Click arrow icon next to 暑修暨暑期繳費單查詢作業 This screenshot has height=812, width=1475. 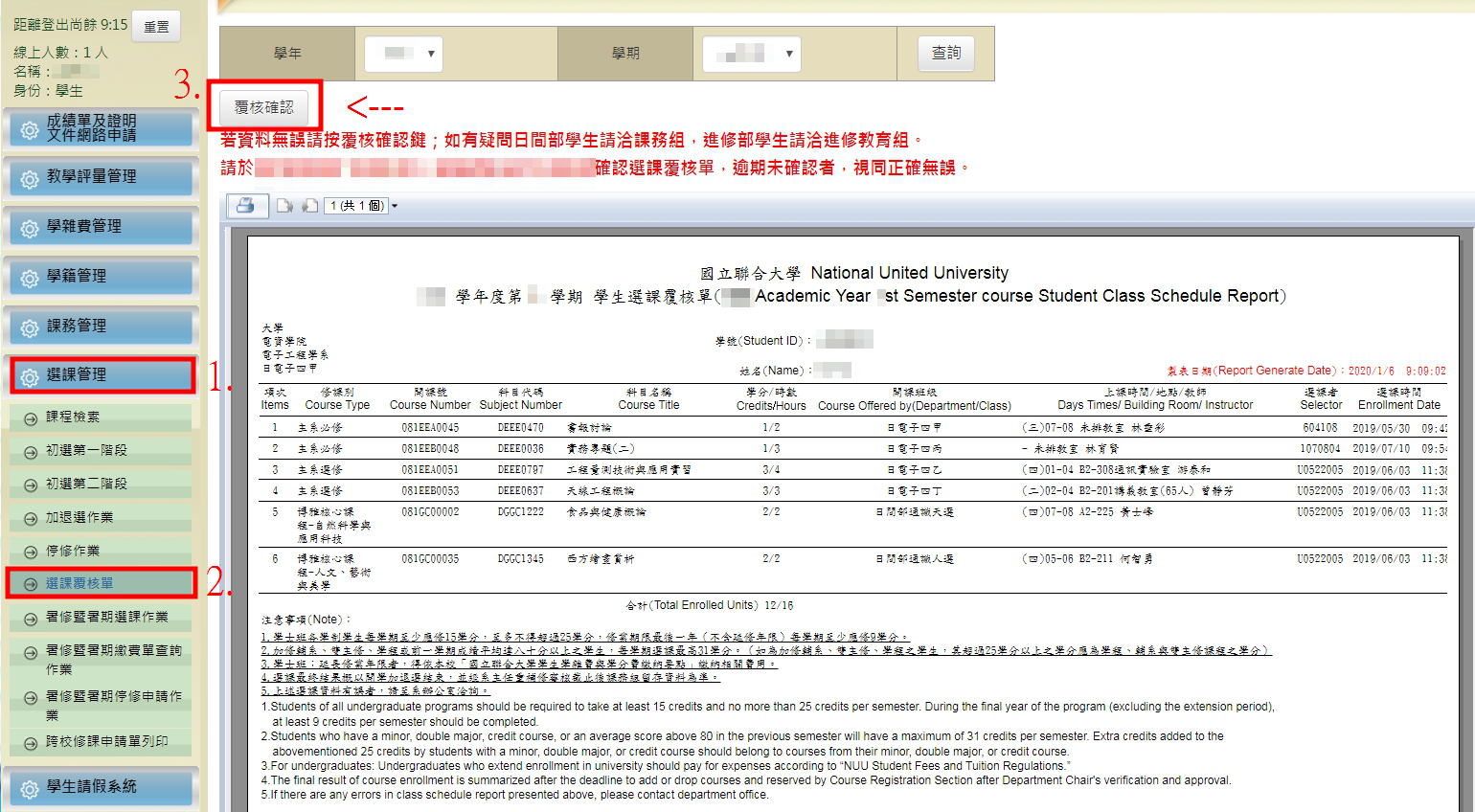(30, 652)
